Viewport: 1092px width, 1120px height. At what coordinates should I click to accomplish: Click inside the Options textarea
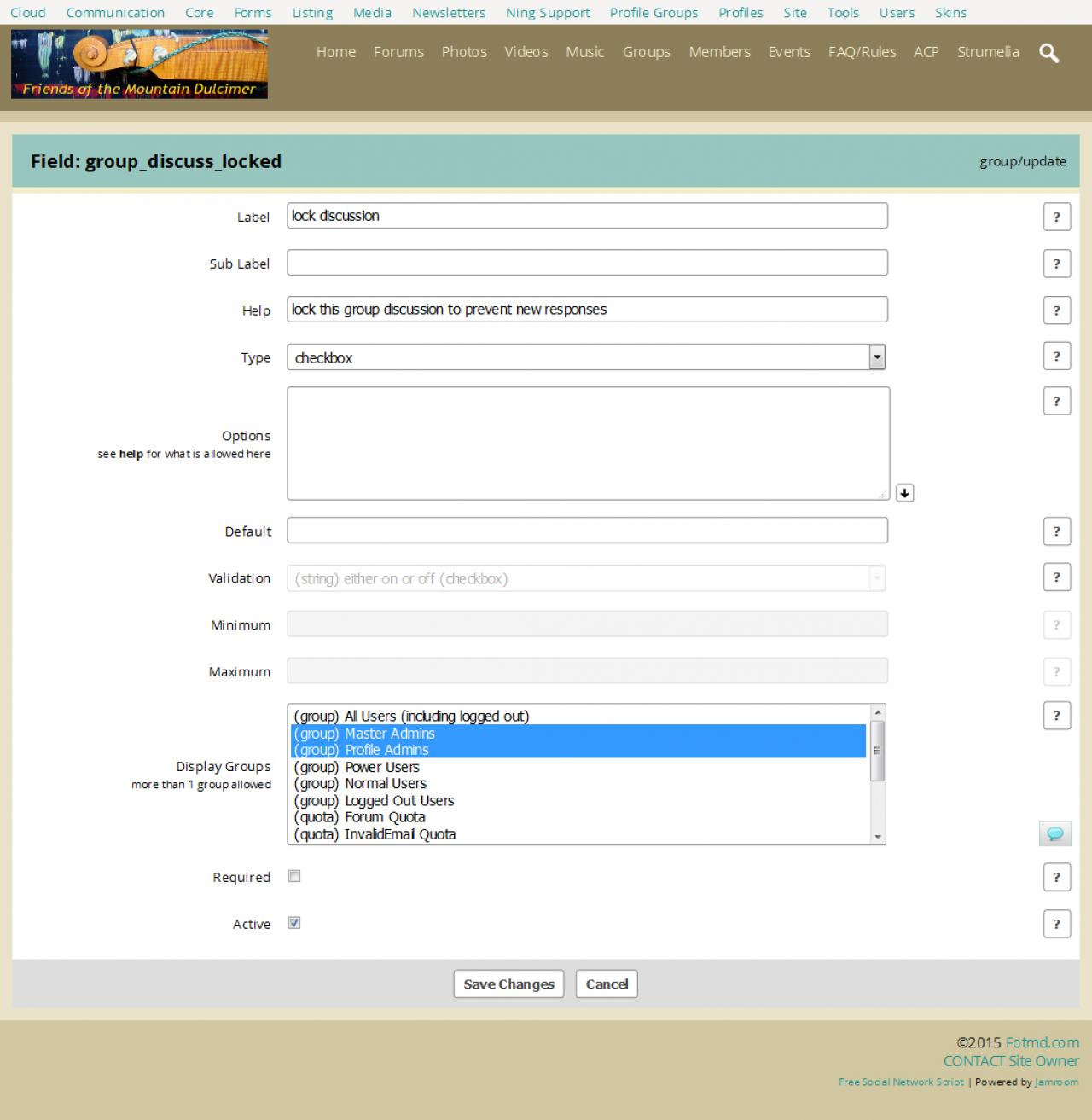click(588, 444)
